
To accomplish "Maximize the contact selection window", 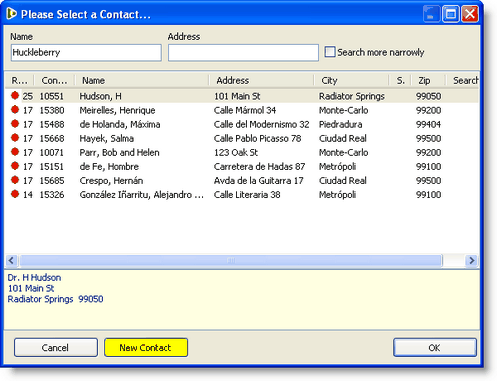I will 450,14.
